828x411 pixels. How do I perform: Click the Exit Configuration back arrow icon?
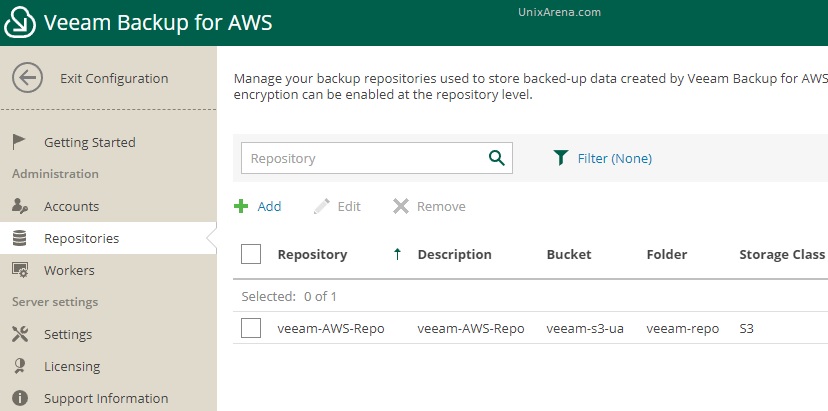coord(27,78)
